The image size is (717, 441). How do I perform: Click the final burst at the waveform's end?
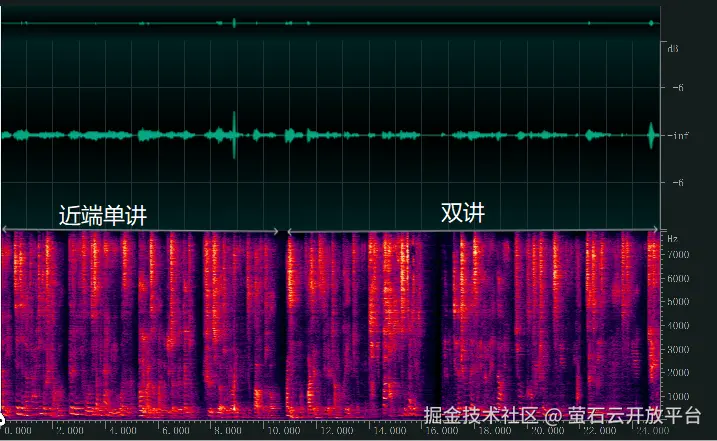[651, 135]
